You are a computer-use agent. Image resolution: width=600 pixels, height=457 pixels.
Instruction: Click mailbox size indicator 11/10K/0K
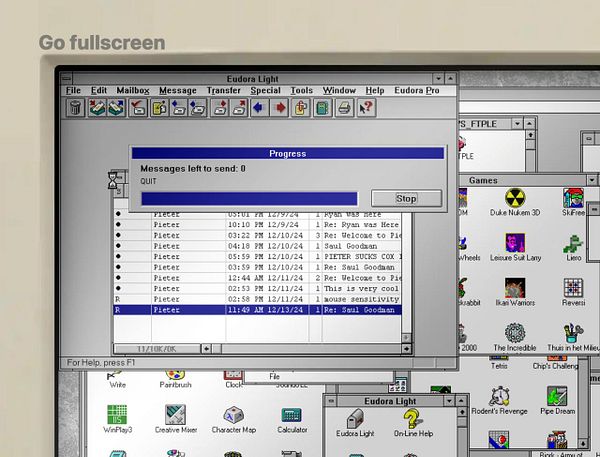157,349
